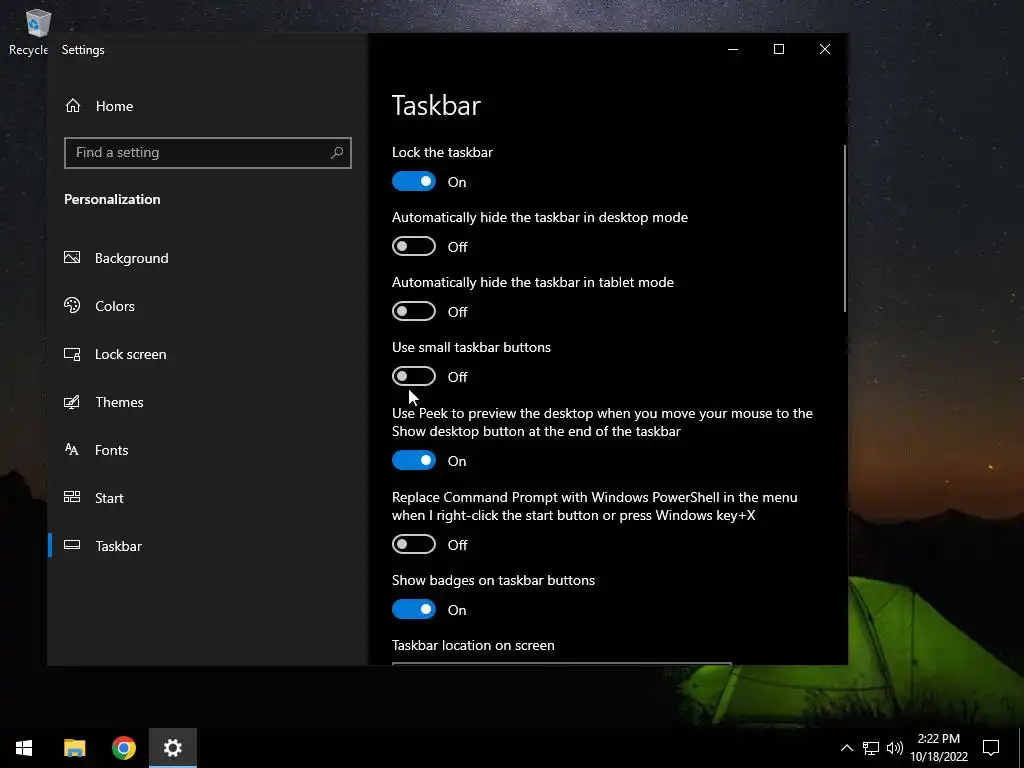Show hidden system tray icons
Image resolution: width=1024 pixels, height=768 pixels.
tap(846, 748)
